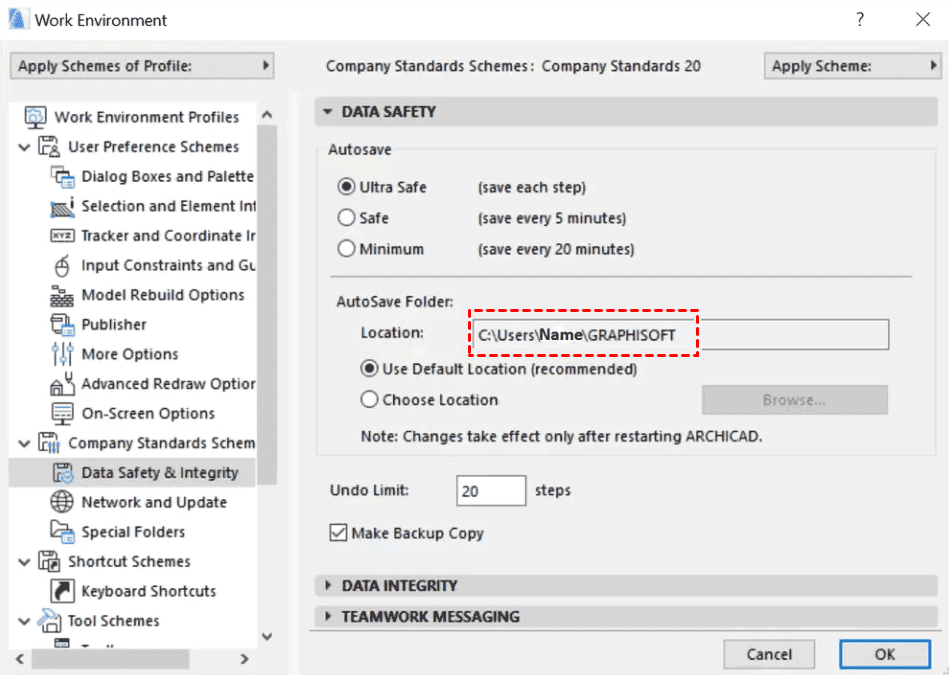Click the Cancel button

769,655
